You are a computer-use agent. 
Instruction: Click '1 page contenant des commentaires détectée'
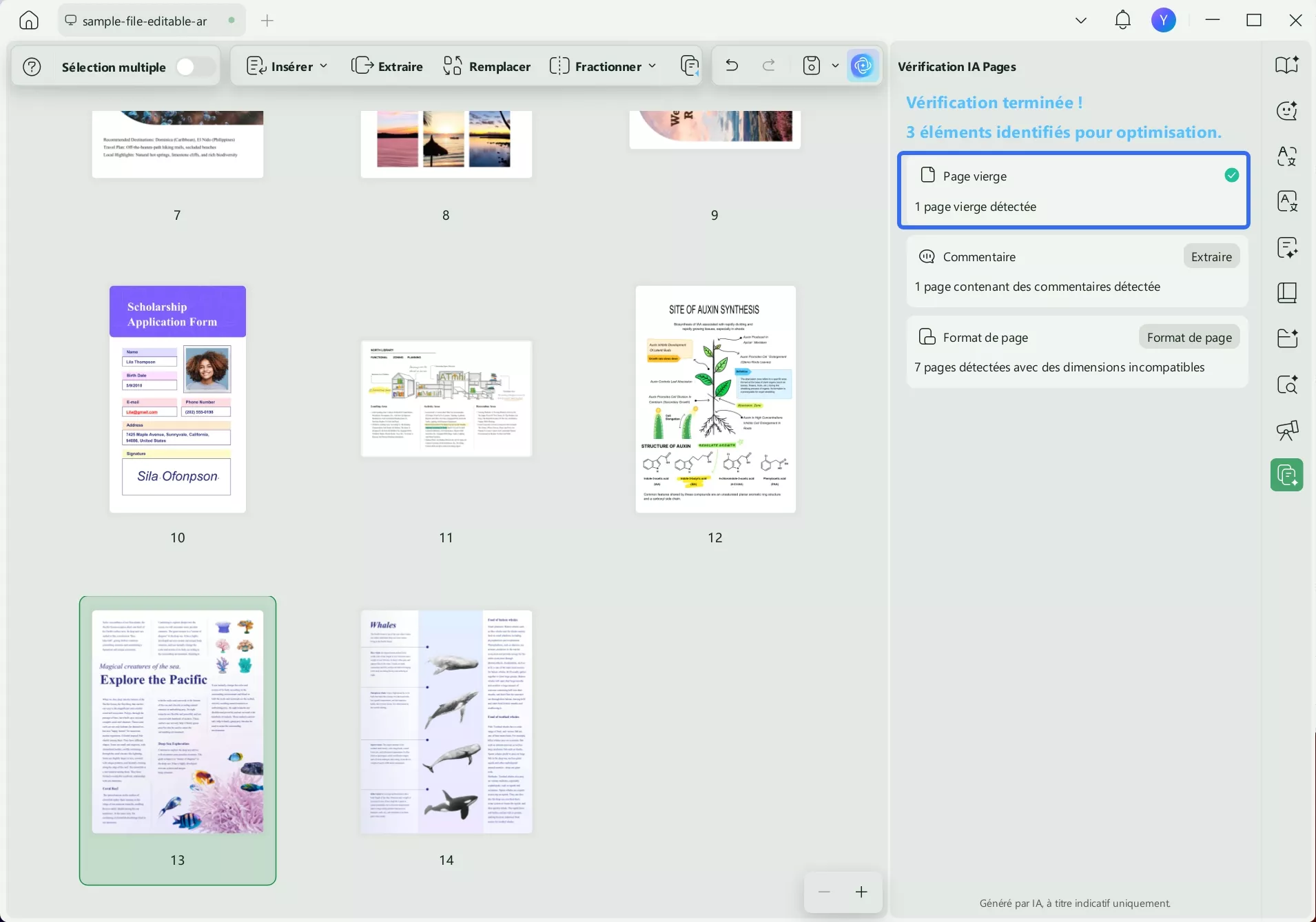point(1037,287)
